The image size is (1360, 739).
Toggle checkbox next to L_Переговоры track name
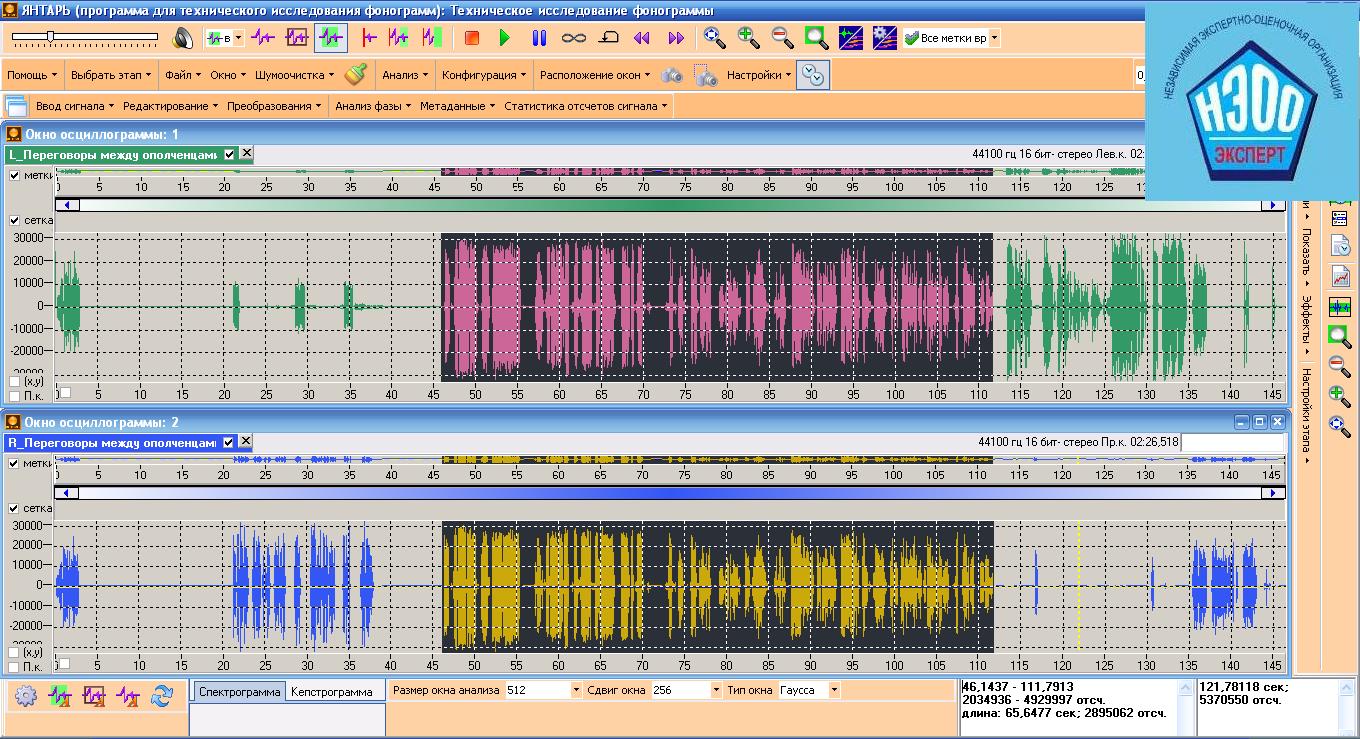230,154
